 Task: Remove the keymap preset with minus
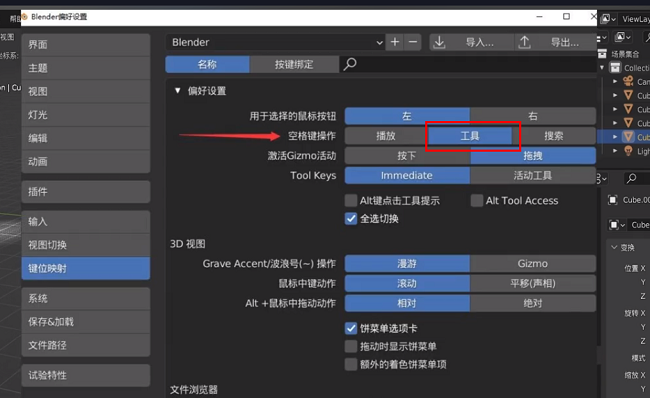tap(413, 42)
